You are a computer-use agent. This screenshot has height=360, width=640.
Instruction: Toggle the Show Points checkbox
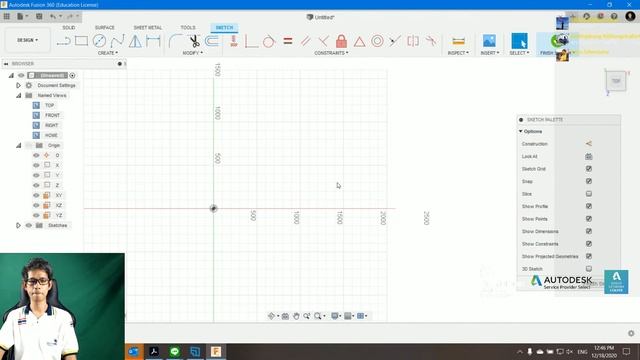coord(589,219)
